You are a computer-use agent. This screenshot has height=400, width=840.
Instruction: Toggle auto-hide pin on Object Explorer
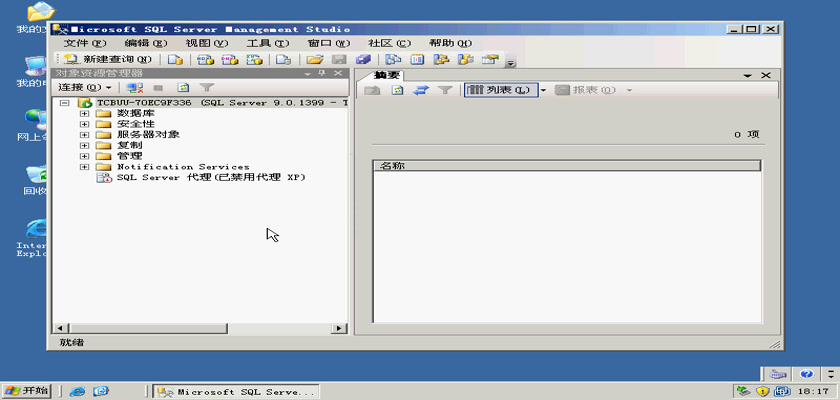(x=321, y=73)
